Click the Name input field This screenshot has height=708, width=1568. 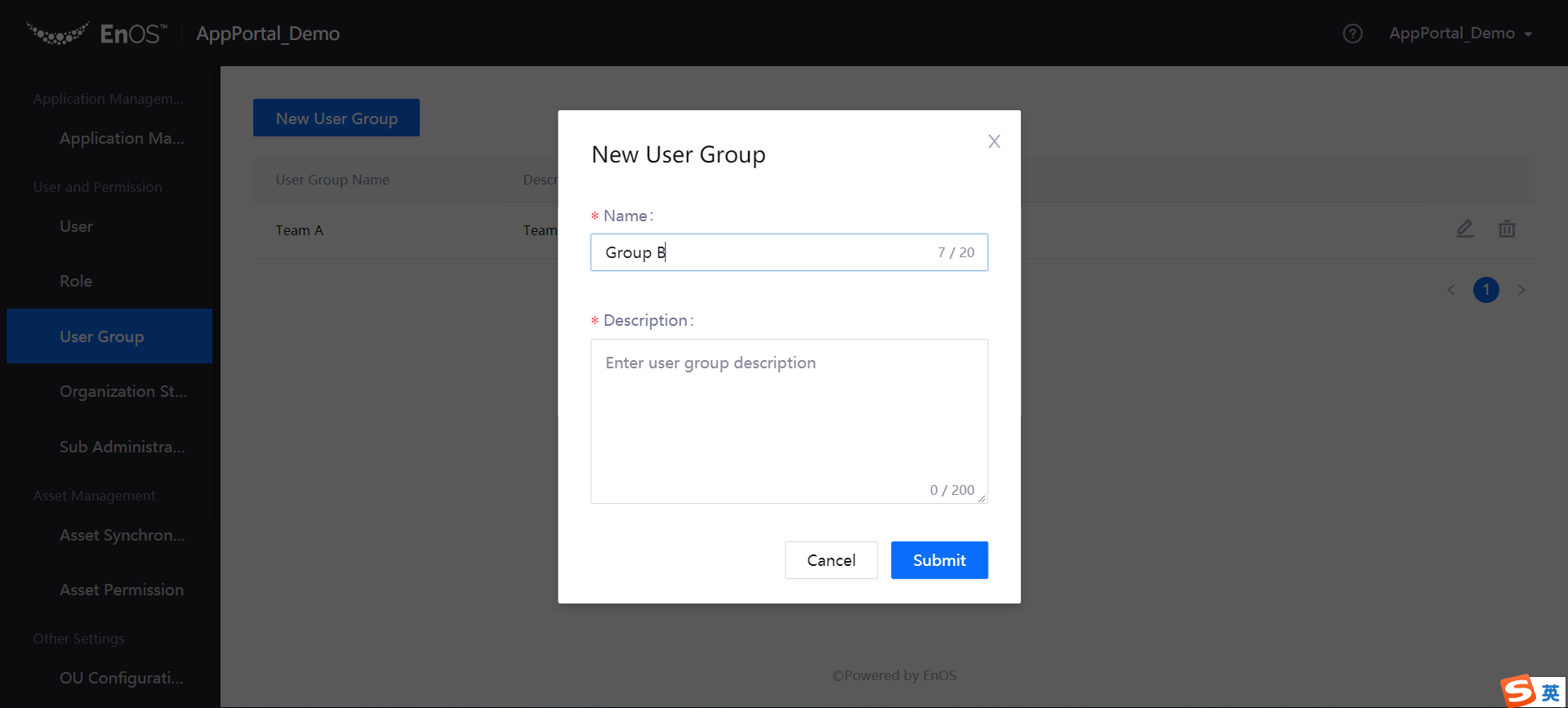coord(768,252)
